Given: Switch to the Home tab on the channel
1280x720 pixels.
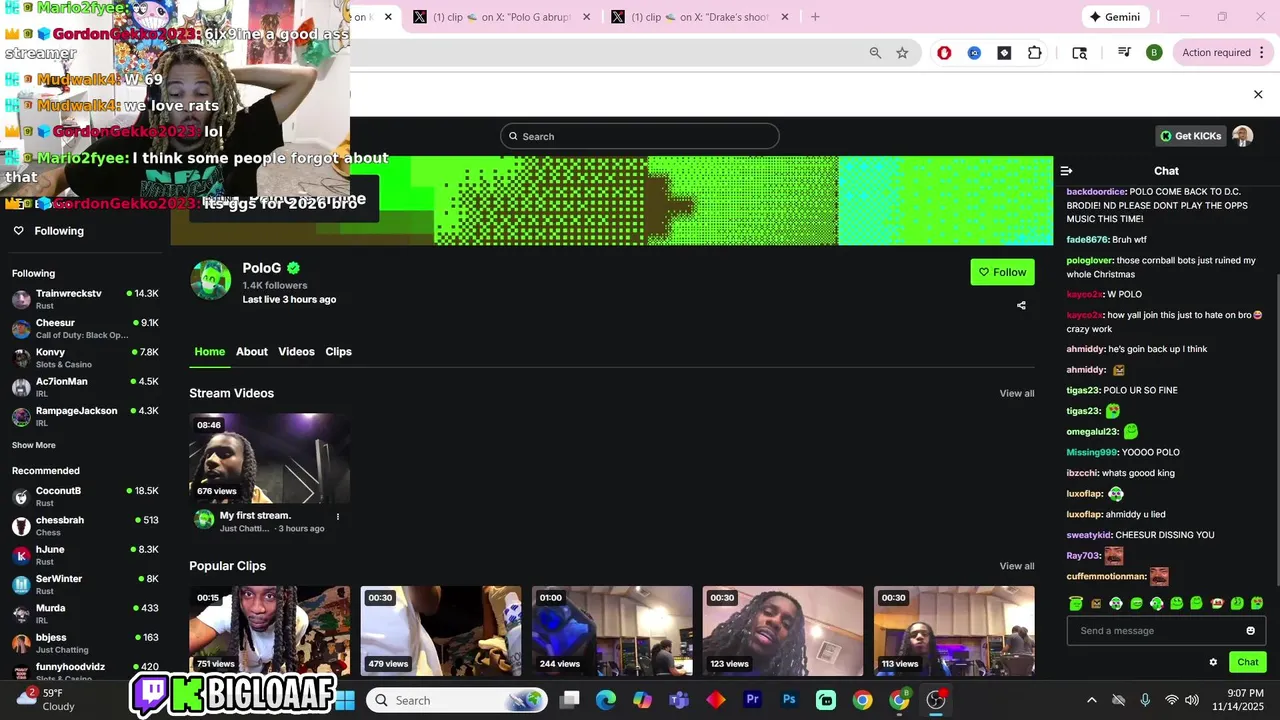Looking at the screenshot, I should tap(210, 352).
